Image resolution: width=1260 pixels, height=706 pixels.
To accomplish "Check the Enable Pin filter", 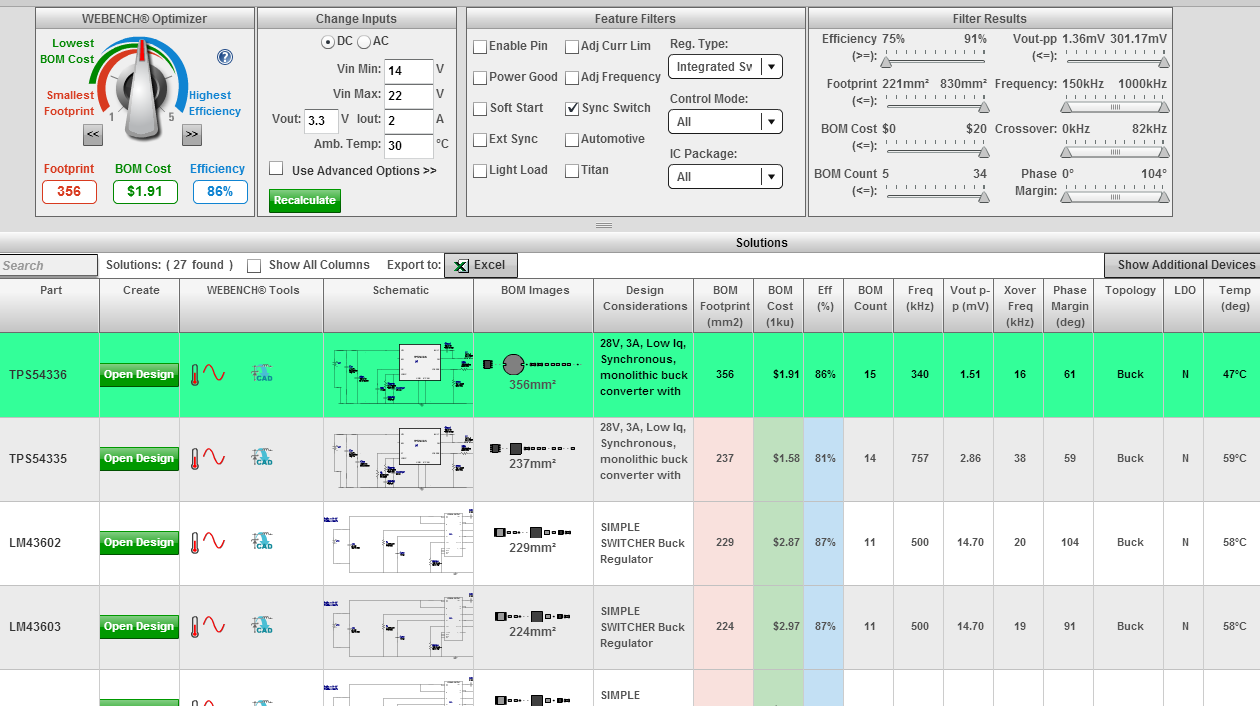I will point(480,47).
